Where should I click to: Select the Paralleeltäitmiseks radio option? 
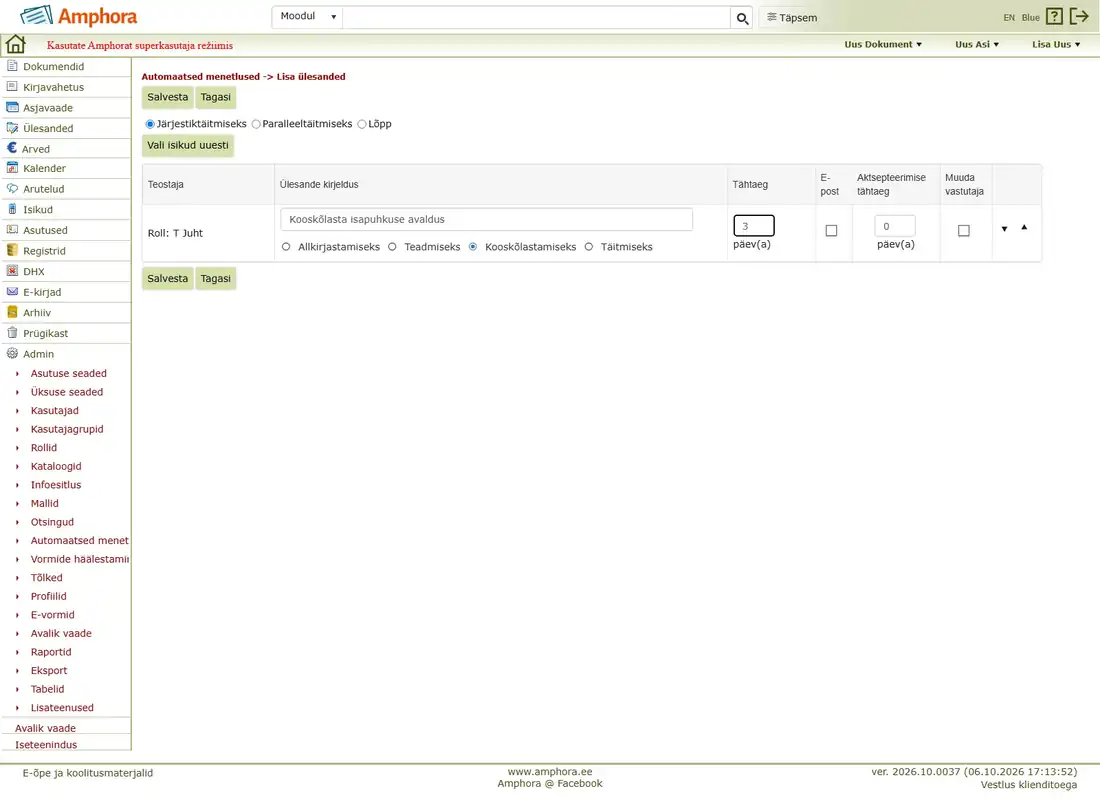(256, 124)
